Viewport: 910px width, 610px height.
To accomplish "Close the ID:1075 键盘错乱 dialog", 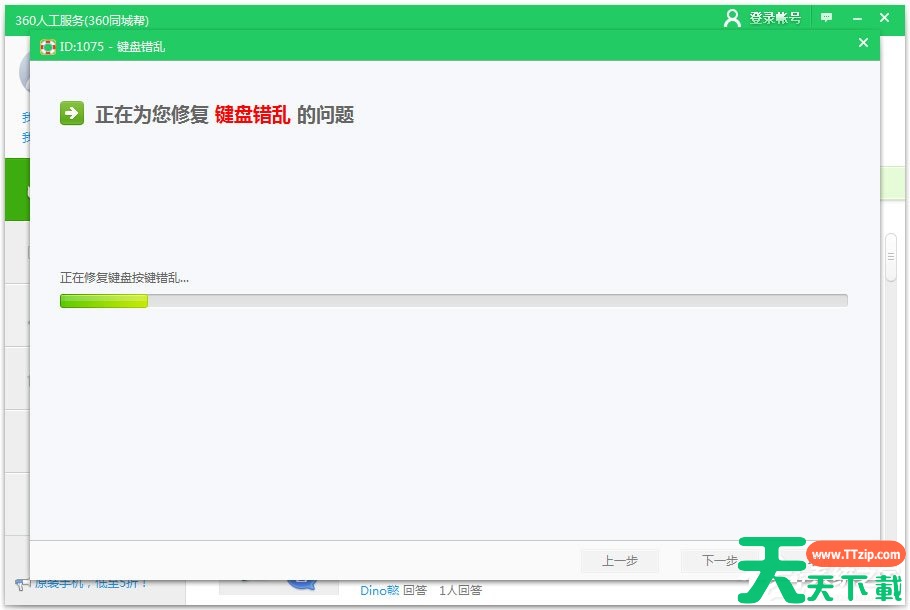I will [x=863, y=42].
